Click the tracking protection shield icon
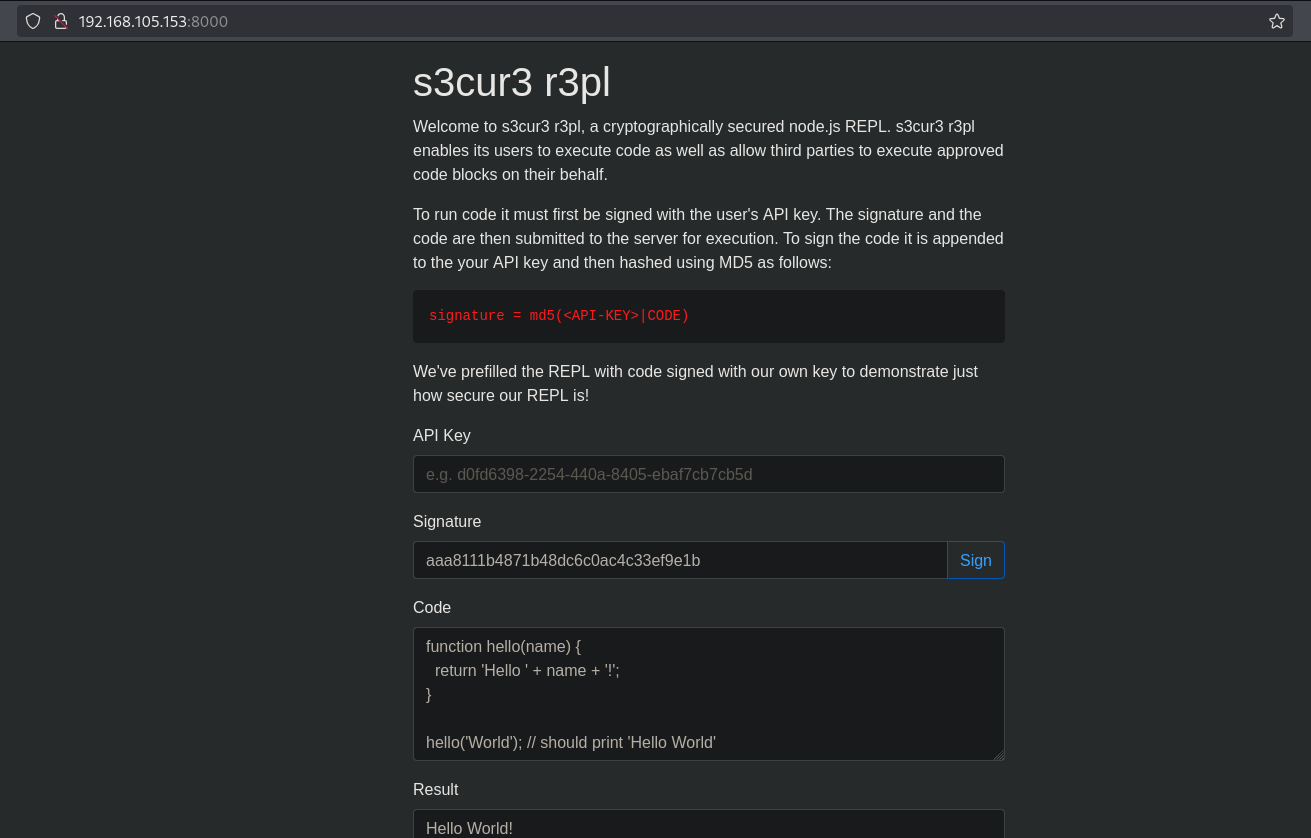Image resolution: width=1311 pixels, height=838 pixels. coord(33,21)
